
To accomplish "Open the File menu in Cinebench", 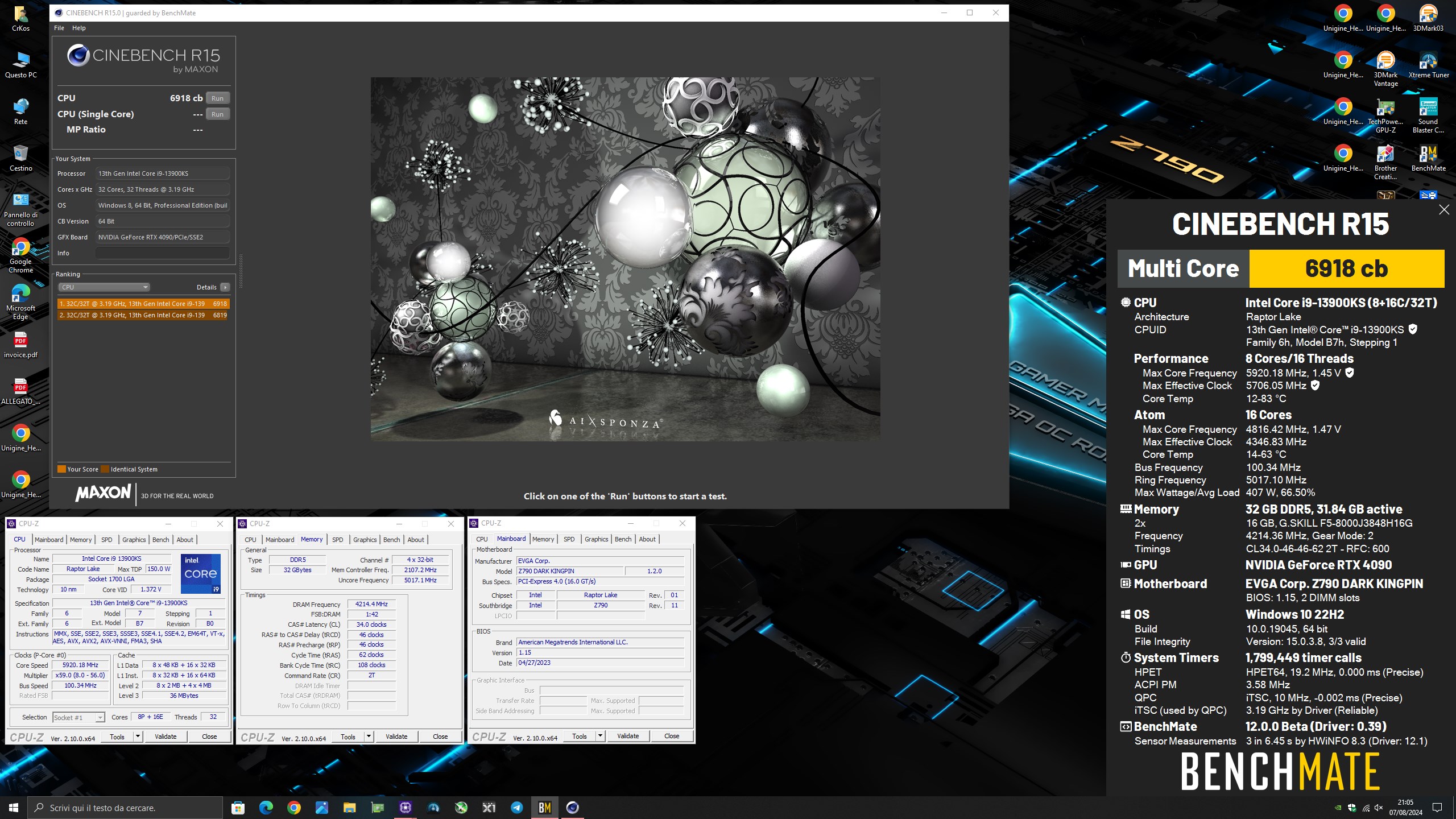I will tap(59, 28).
